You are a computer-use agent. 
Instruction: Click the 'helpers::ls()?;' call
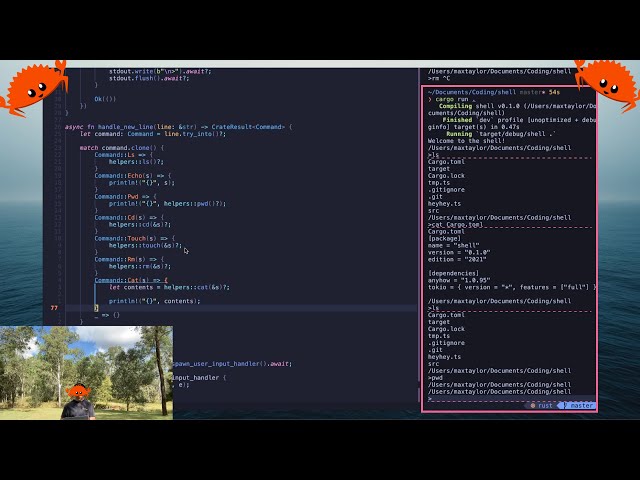click(x=136, y=162)
